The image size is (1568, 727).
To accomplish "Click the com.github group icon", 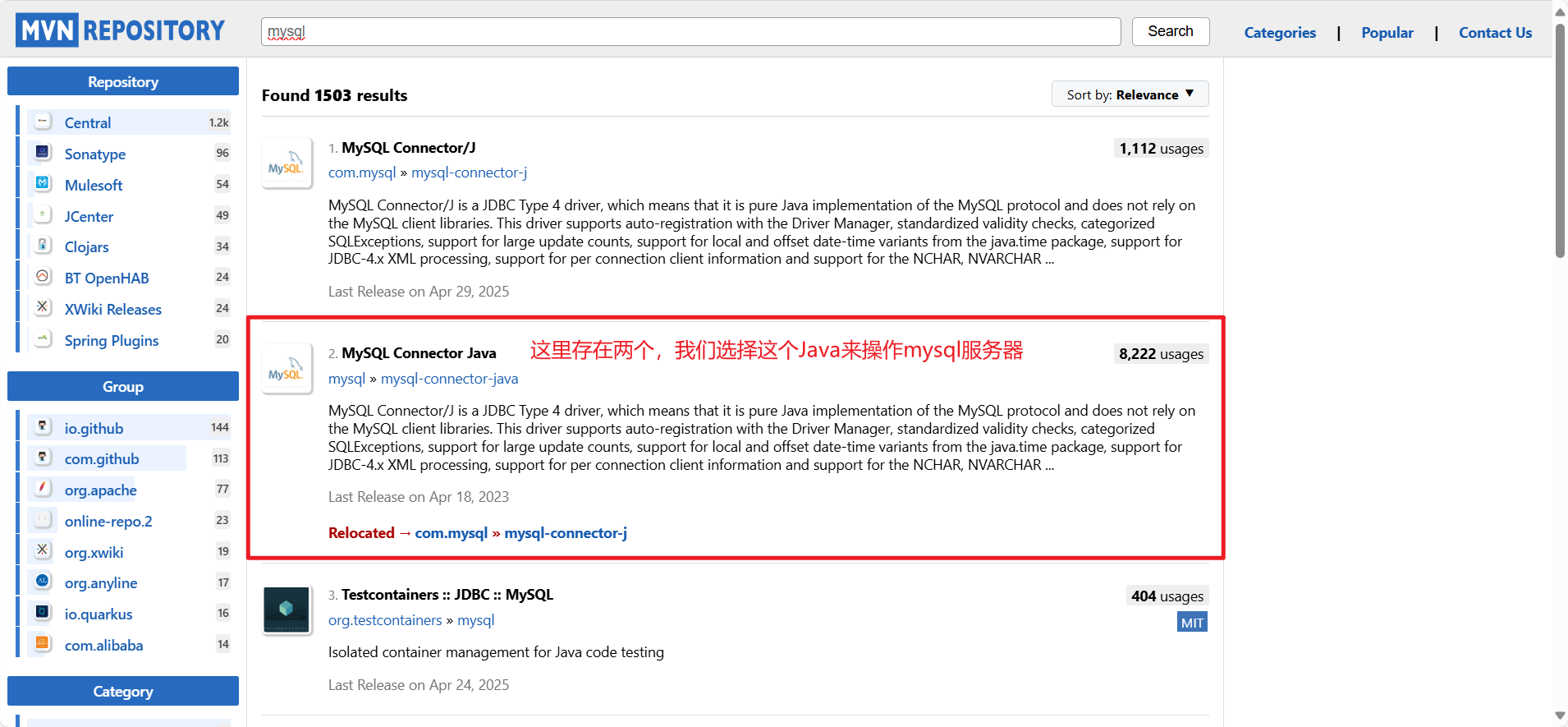I will click(x=43, y=457).
